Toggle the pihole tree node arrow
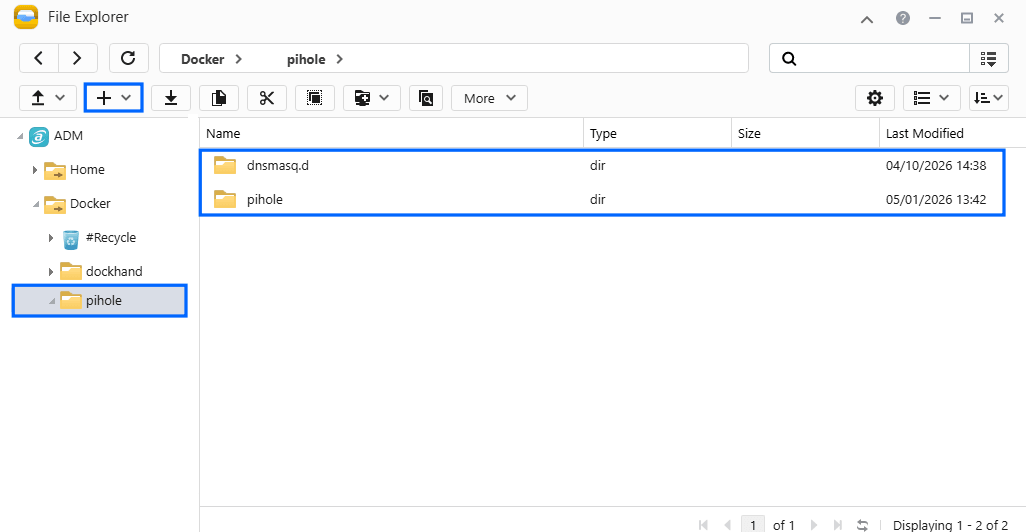The height and width of the screenshot is (532, 1026). tap(52, 301)
